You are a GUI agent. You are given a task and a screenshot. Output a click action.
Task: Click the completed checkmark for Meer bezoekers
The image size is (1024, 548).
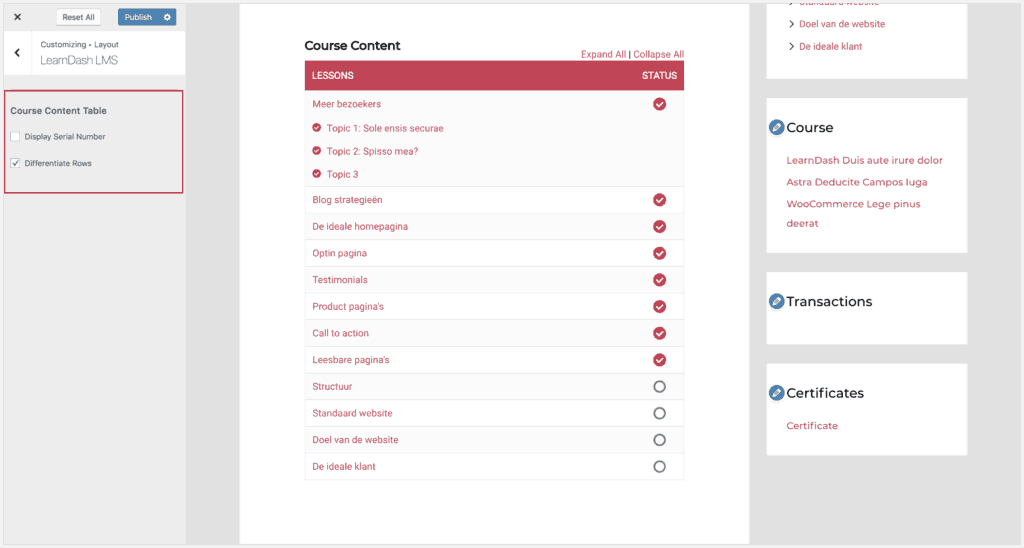coord(660,104)
